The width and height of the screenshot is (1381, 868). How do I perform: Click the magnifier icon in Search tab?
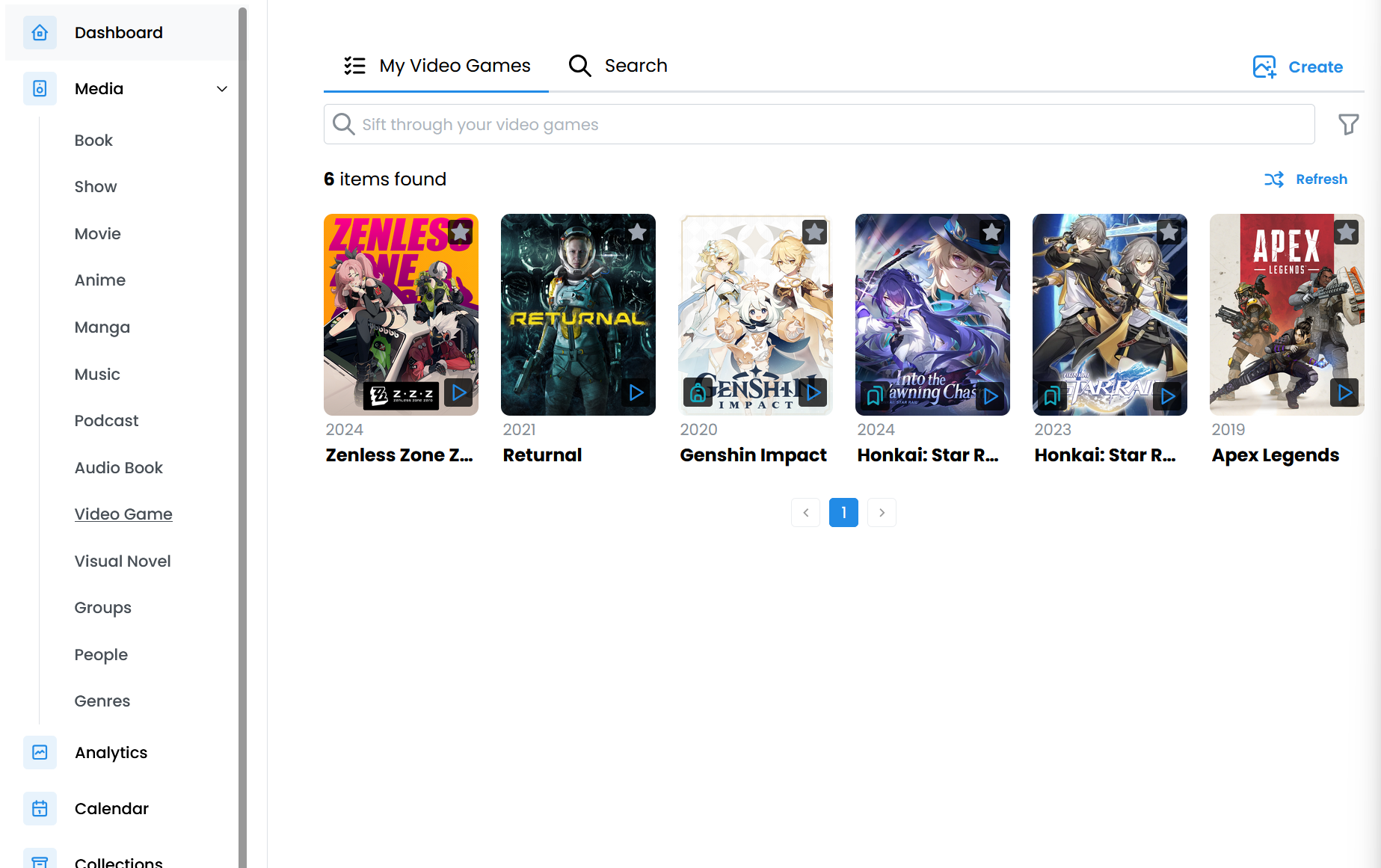point(579,66)
